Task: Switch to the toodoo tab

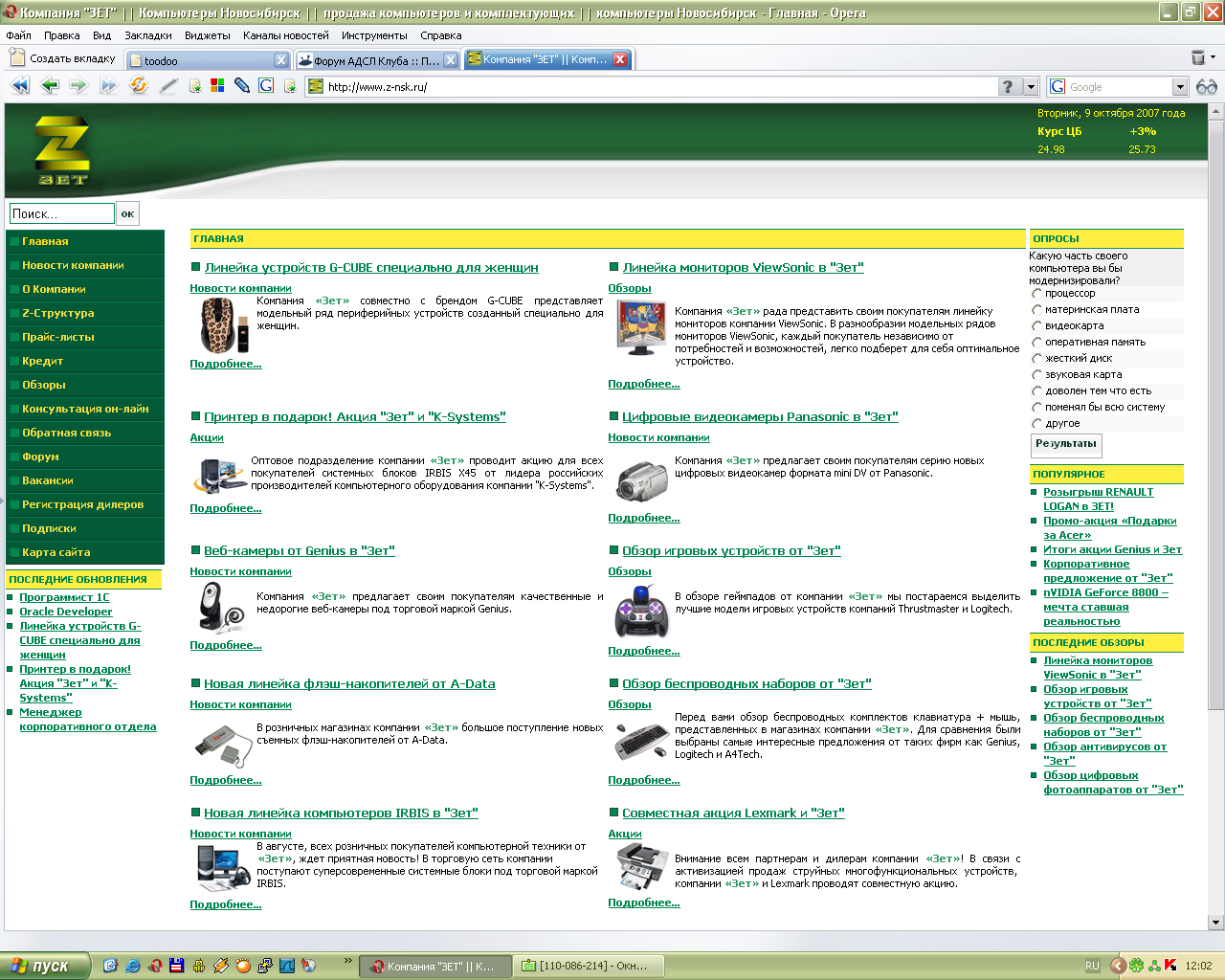Action: pos(207,60)
